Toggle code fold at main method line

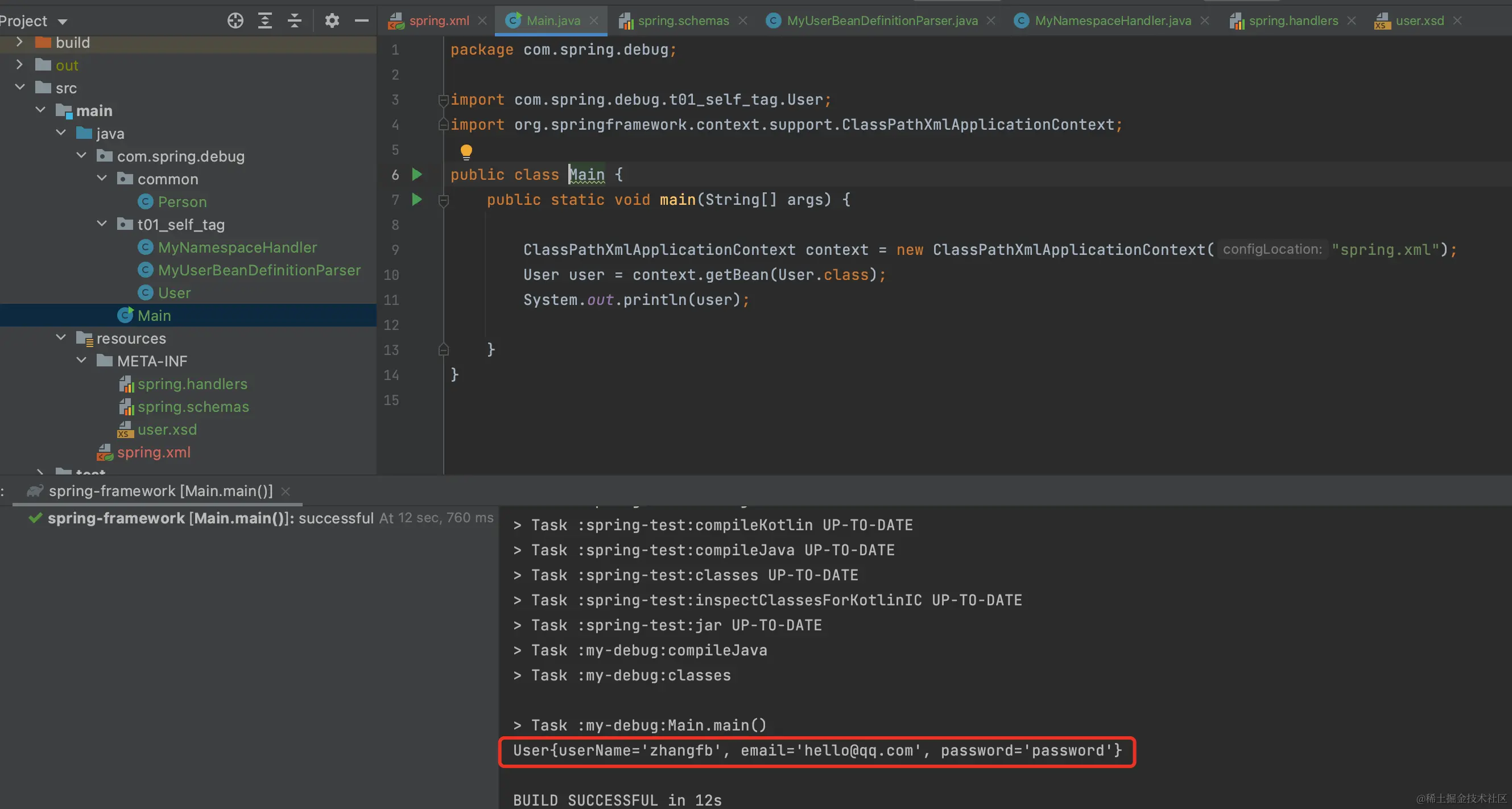(x=444, y=201)
